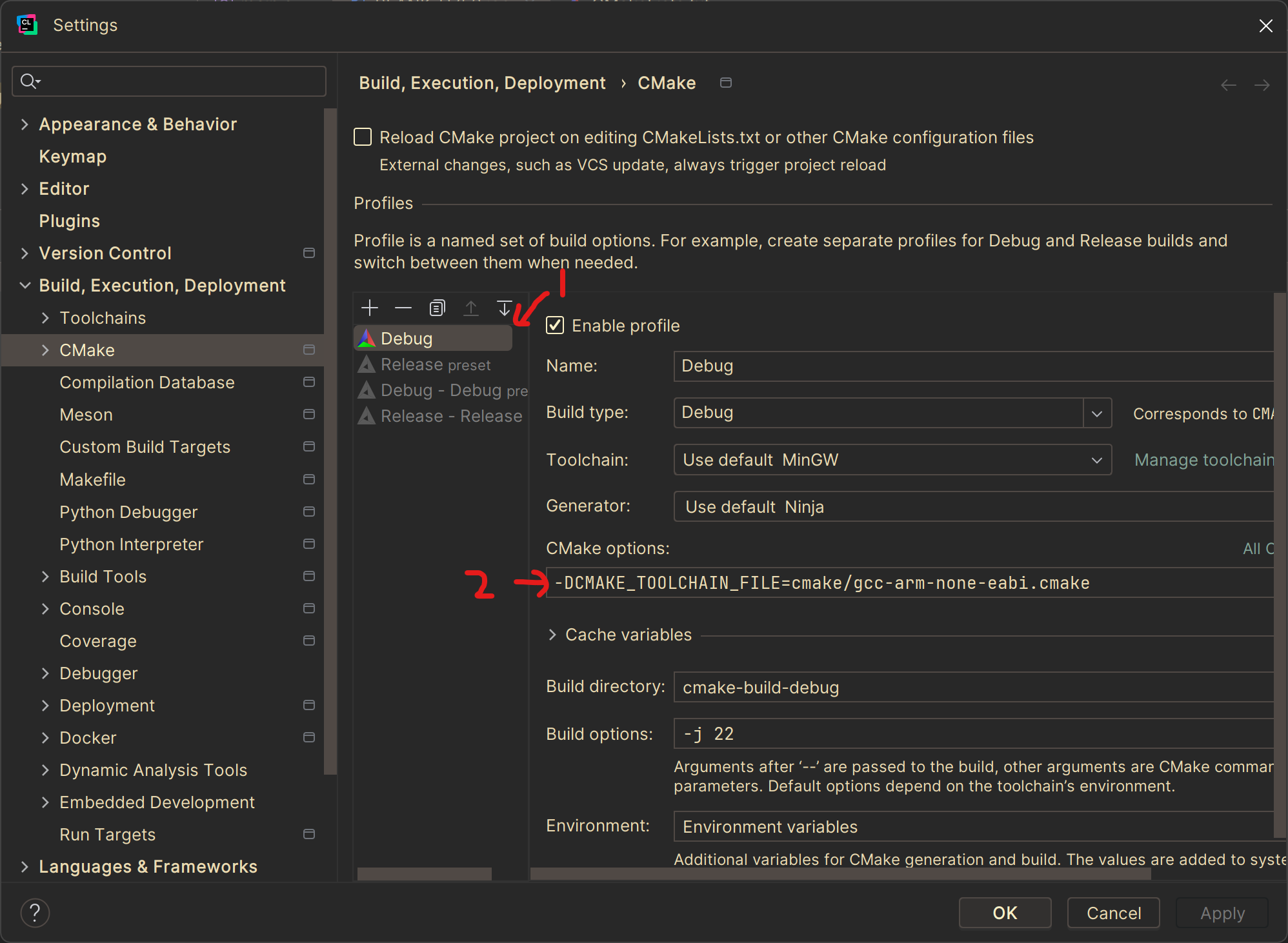The width and height of the screenshot is (1288, 943).
Task: Disable the Enable profile checkbox
Action: click(x=555, y=325)
